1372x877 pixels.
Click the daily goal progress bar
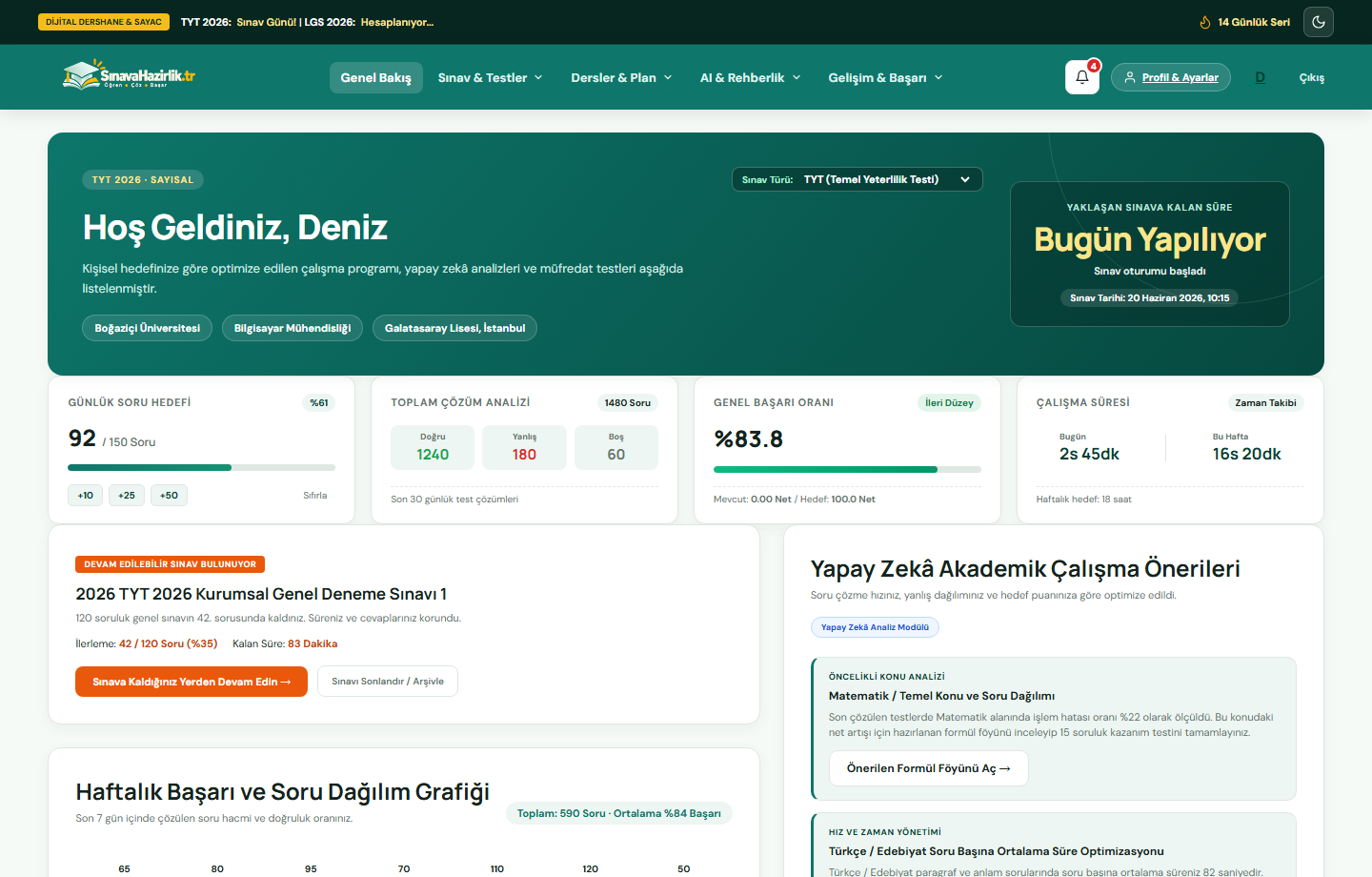201,467
